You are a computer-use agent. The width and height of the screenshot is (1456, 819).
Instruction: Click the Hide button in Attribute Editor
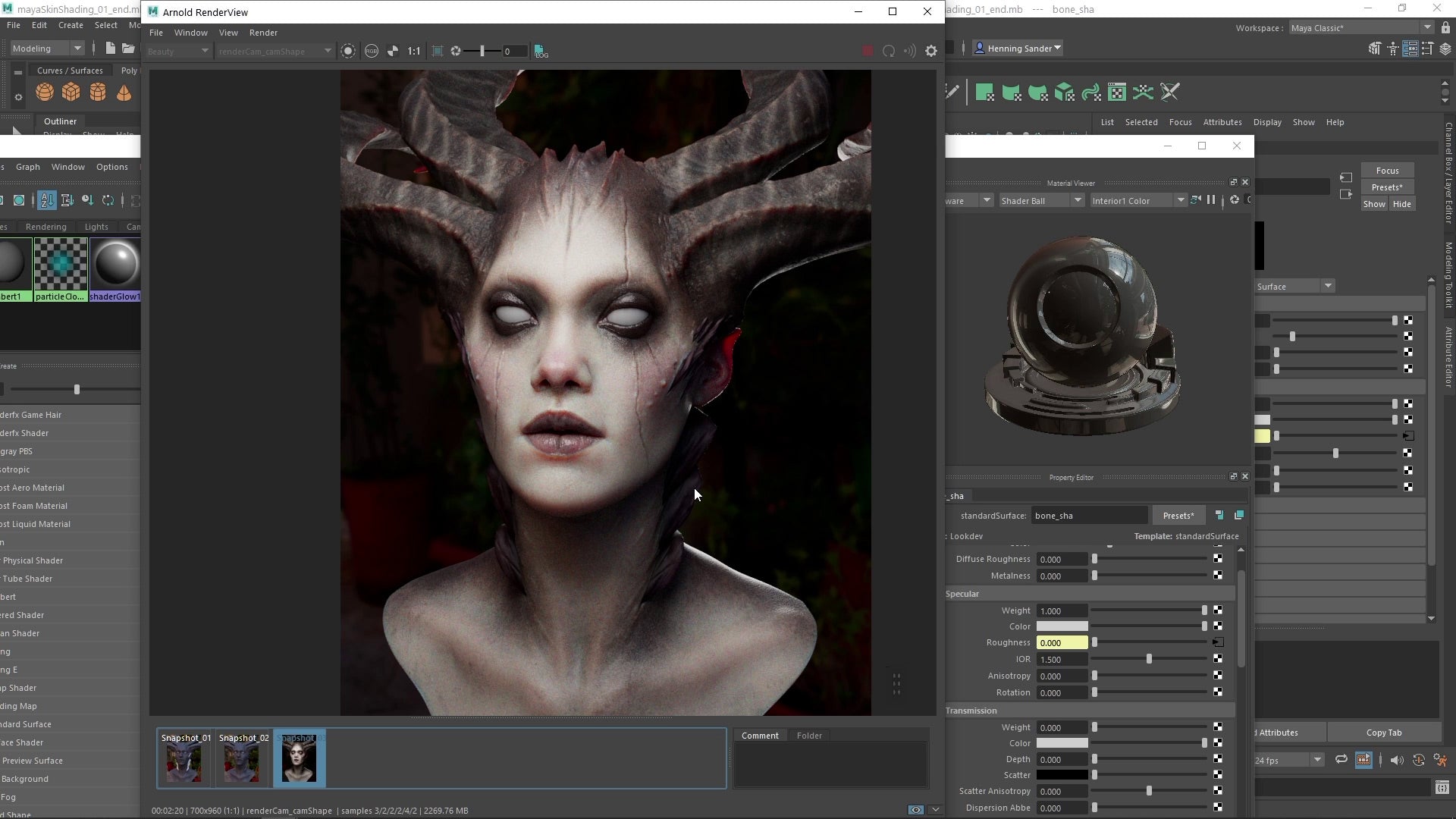1402,204
